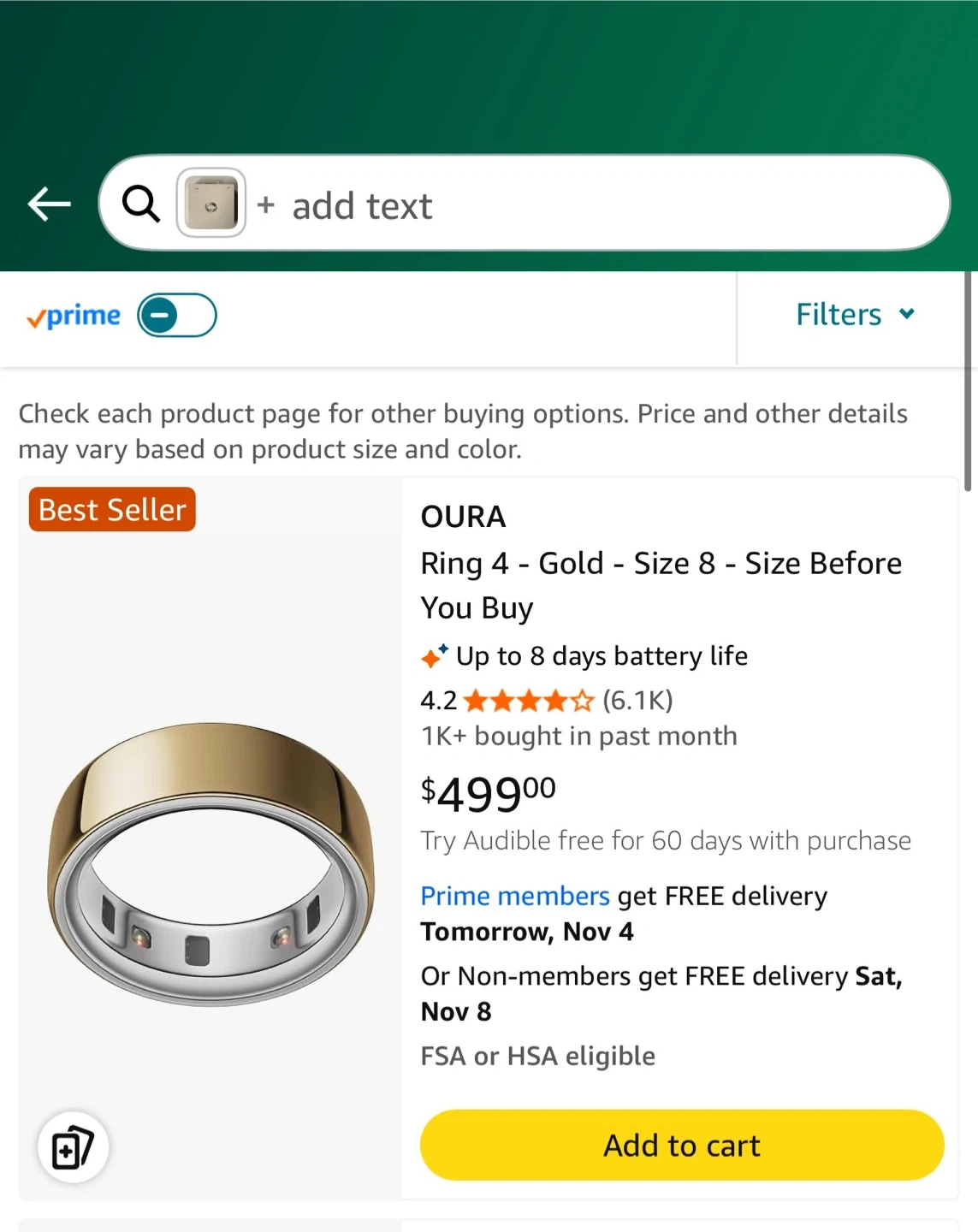The width and height of the screenshot is (978, 1232).
Task: Tap the $499.00 price
Action: (488, 793)
